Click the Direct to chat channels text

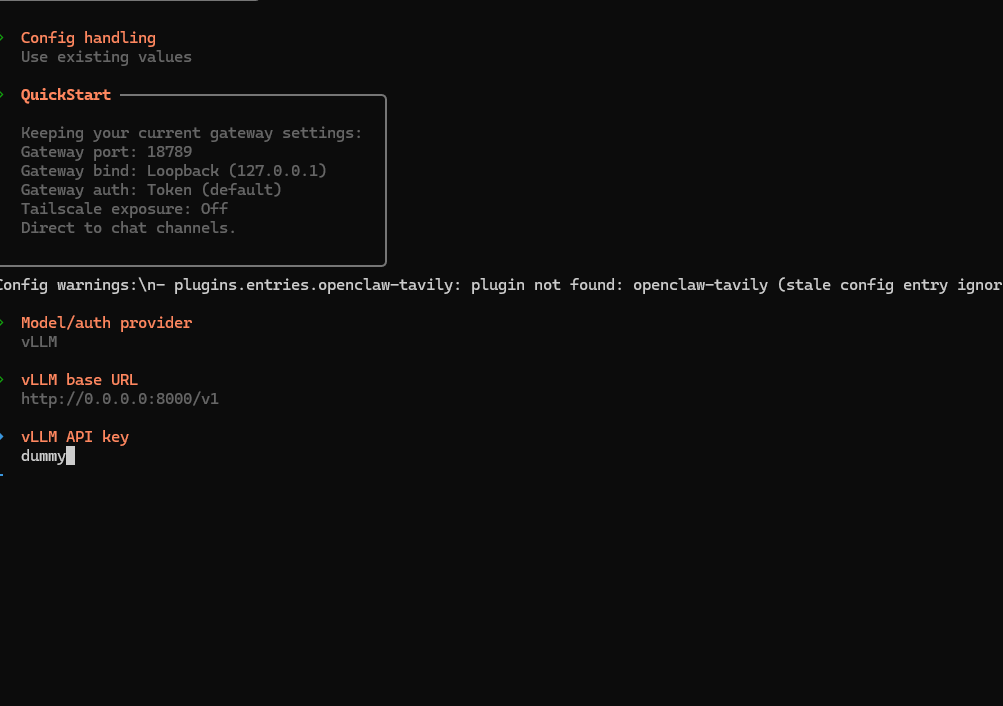[128, 228]
